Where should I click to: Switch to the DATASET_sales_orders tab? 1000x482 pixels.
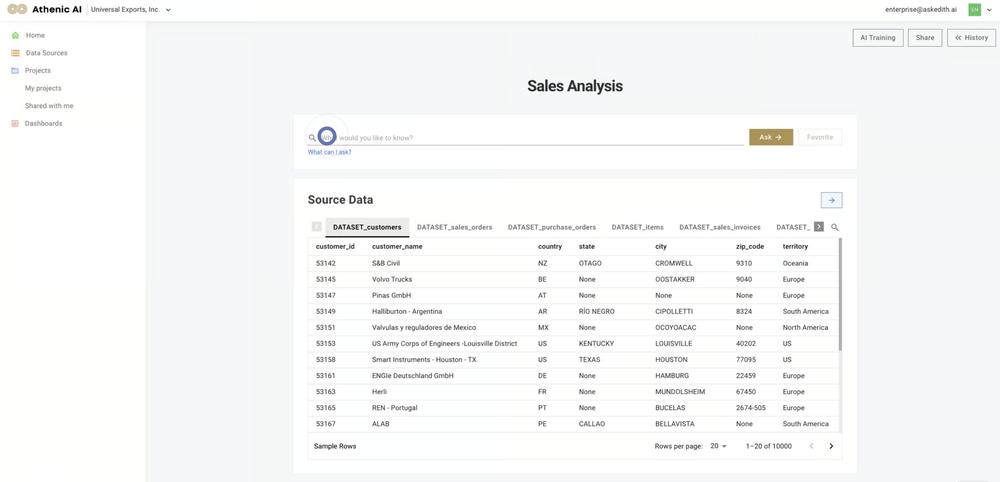click(454, 227)
